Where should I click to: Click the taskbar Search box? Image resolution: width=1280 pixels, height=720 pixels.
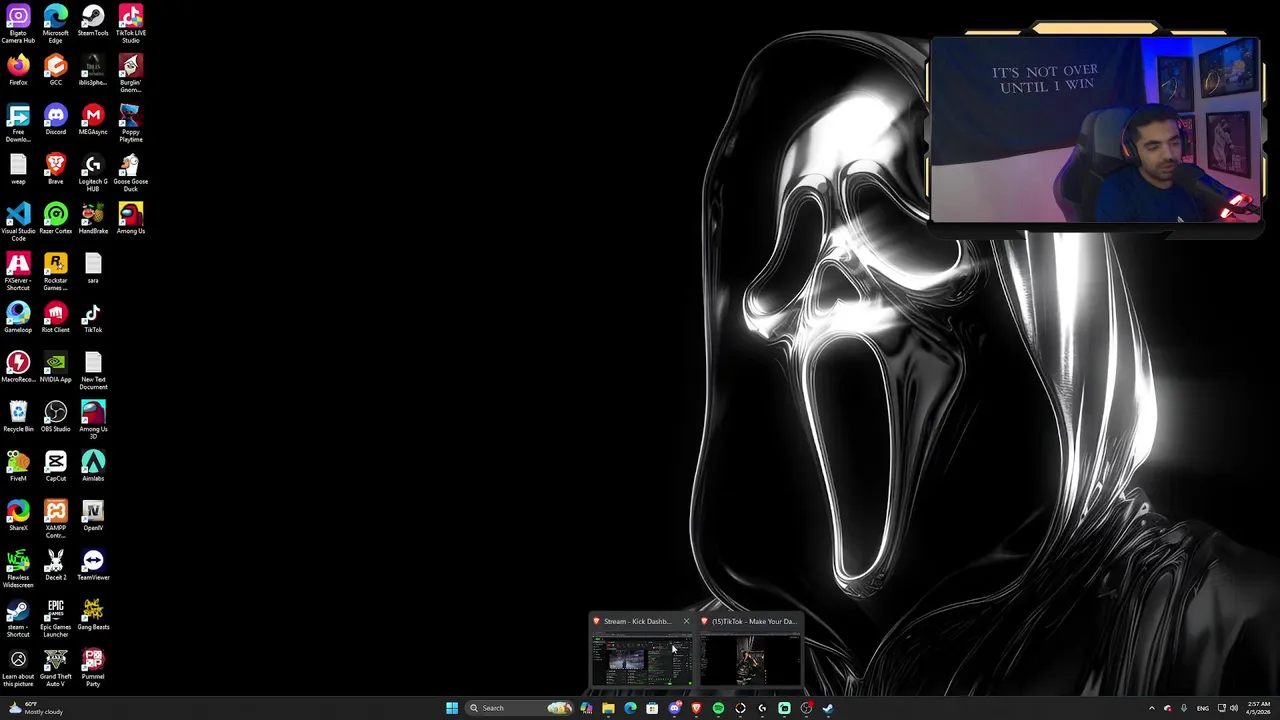(x=520, y=708)
